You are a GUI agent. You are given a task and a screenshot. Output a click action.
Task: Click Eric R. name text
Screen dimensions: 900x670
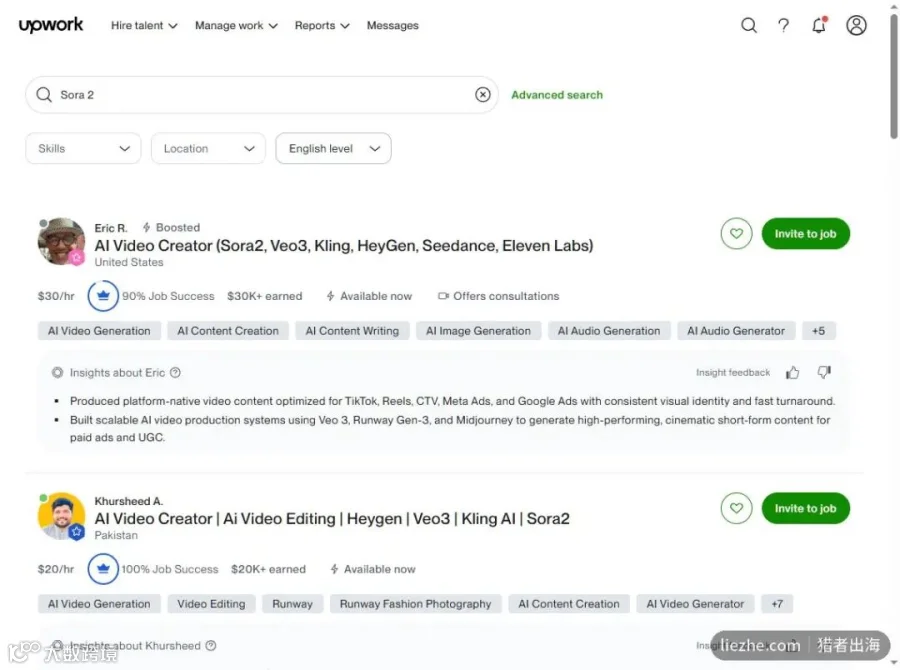point(111,228)
